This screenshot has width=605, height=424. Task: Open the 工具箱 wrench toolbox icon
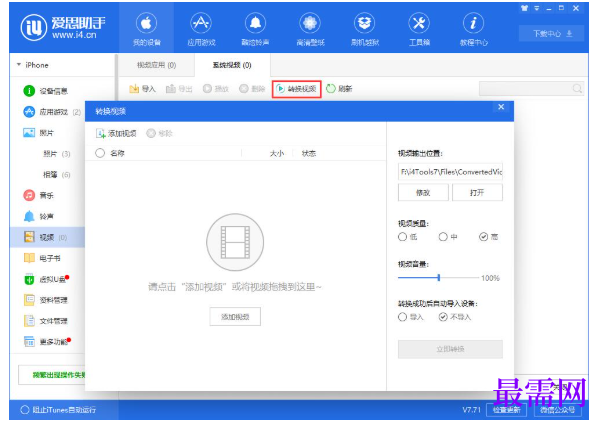pos(419,23)
